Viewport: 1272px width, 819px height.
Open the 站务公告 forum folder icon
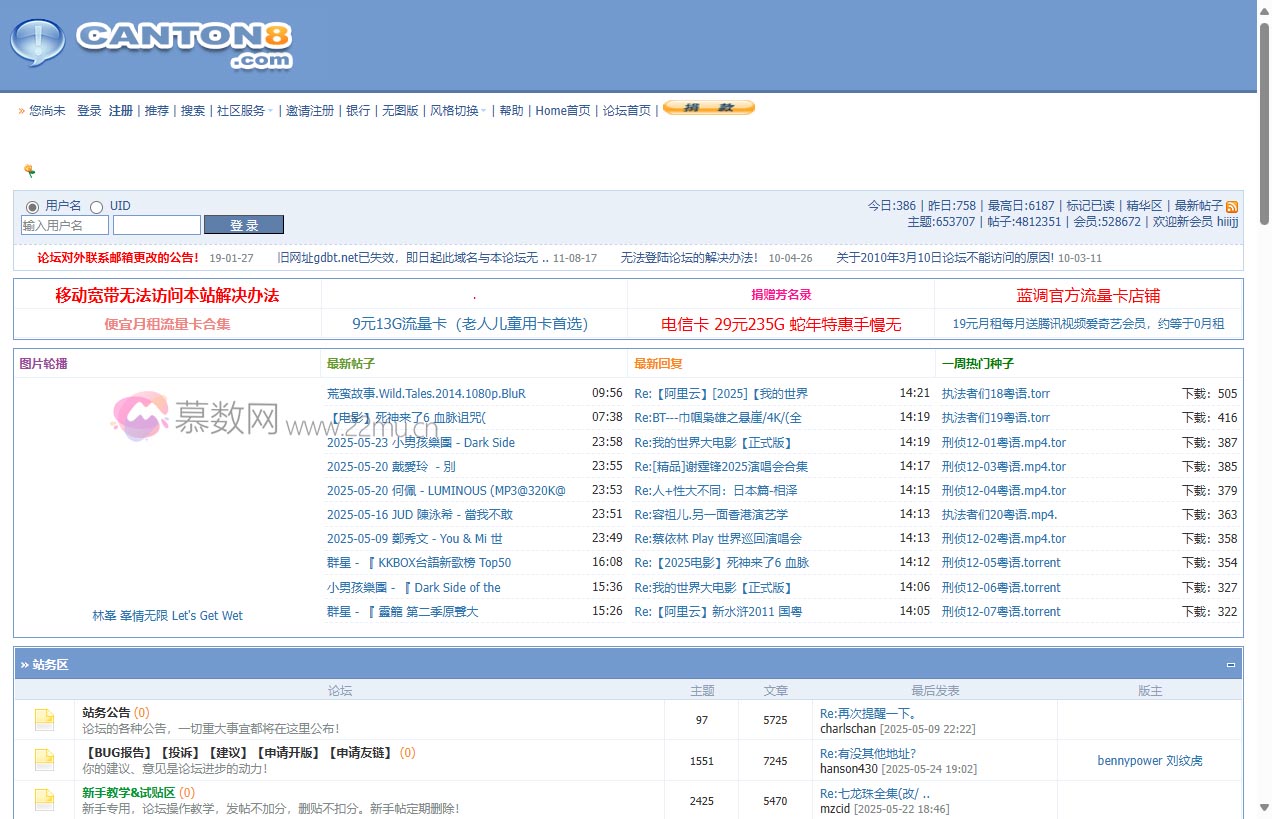point(44,719)
